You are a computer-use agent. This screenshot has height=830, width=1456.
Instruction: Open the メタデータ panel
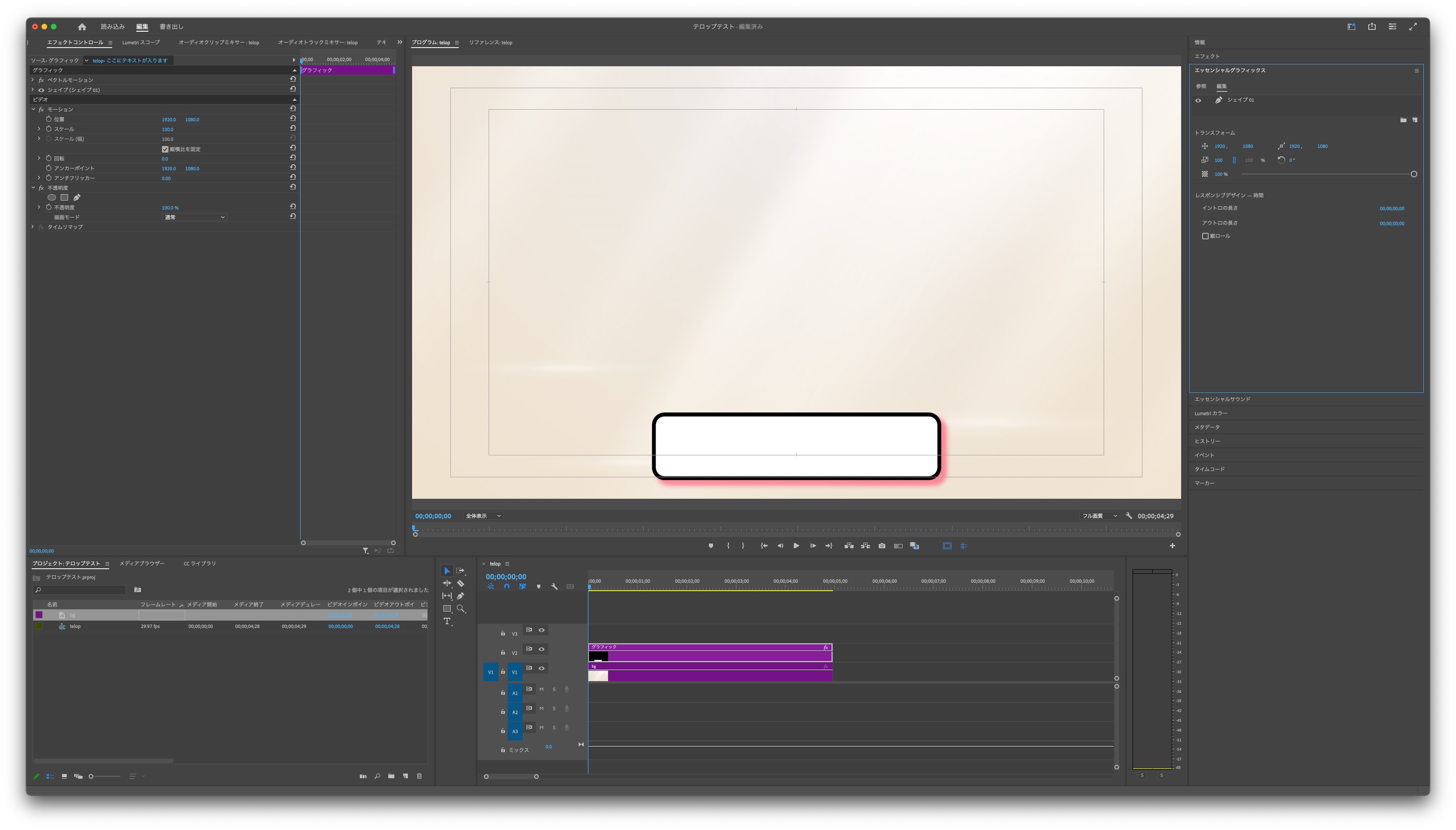pyautogui.click(x=1207, y=427)
